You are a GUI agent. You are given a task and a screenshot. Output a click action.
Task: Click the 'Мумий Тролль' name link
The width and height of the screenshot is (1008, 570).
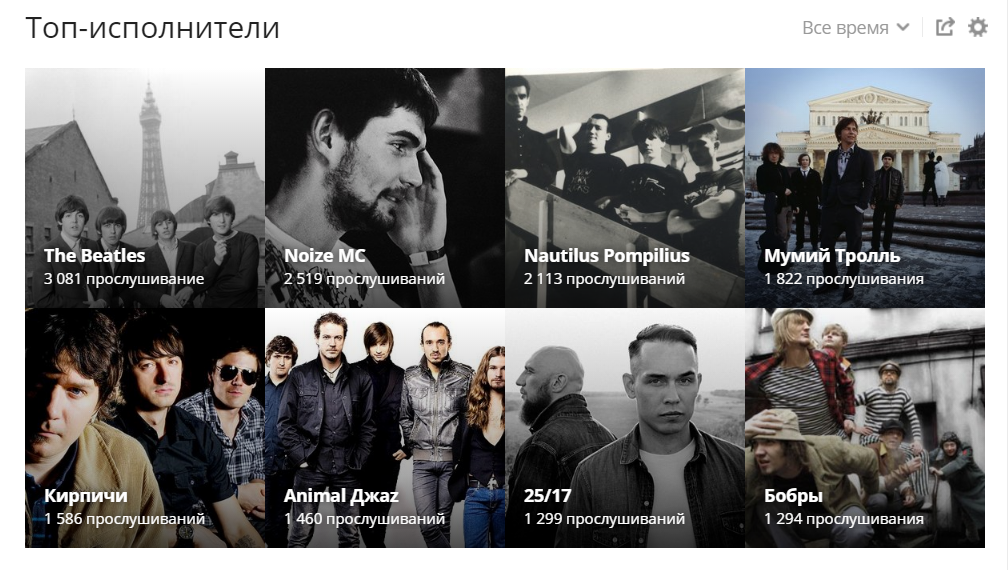coord(832,256)
